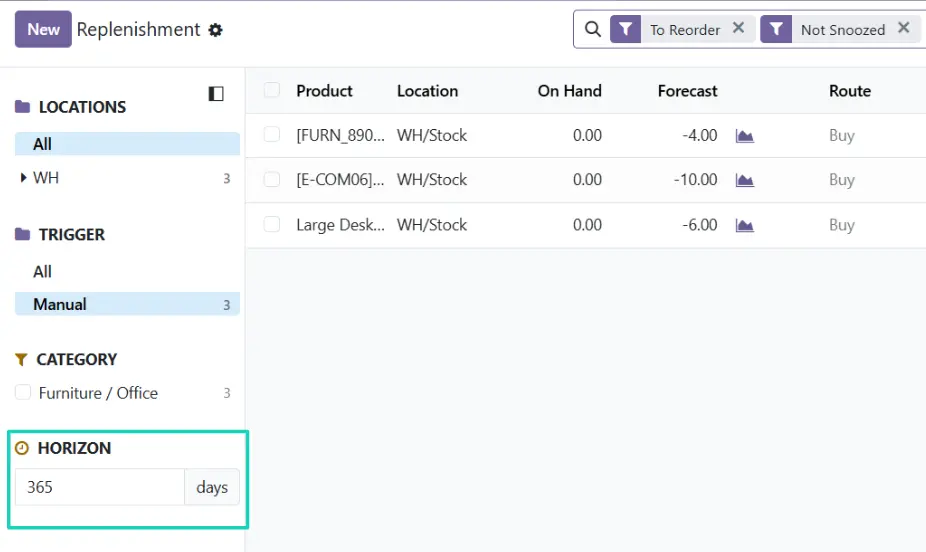Click the [E-COM06]... product cell
Image resolution: width=926 pixels, height=552 pixels.
click(340, 179)
